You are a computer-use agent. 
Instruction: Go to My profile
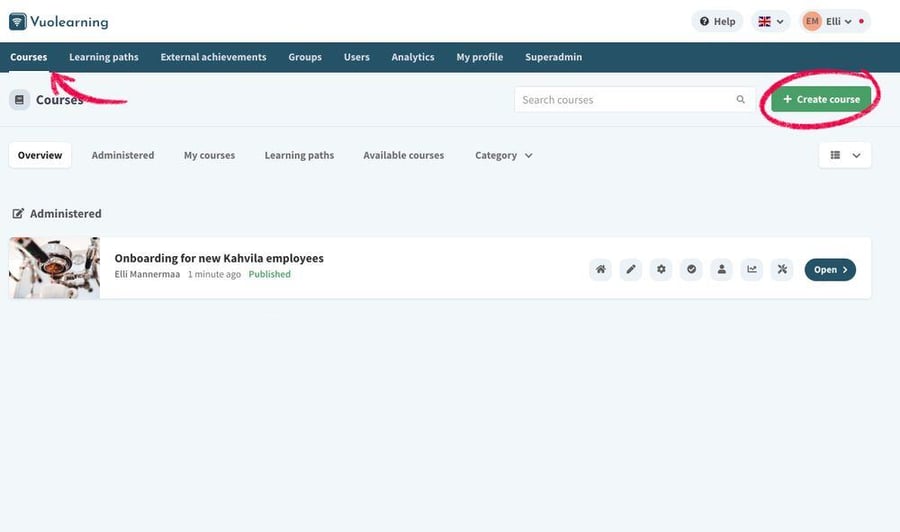click(x=480, y=57)
